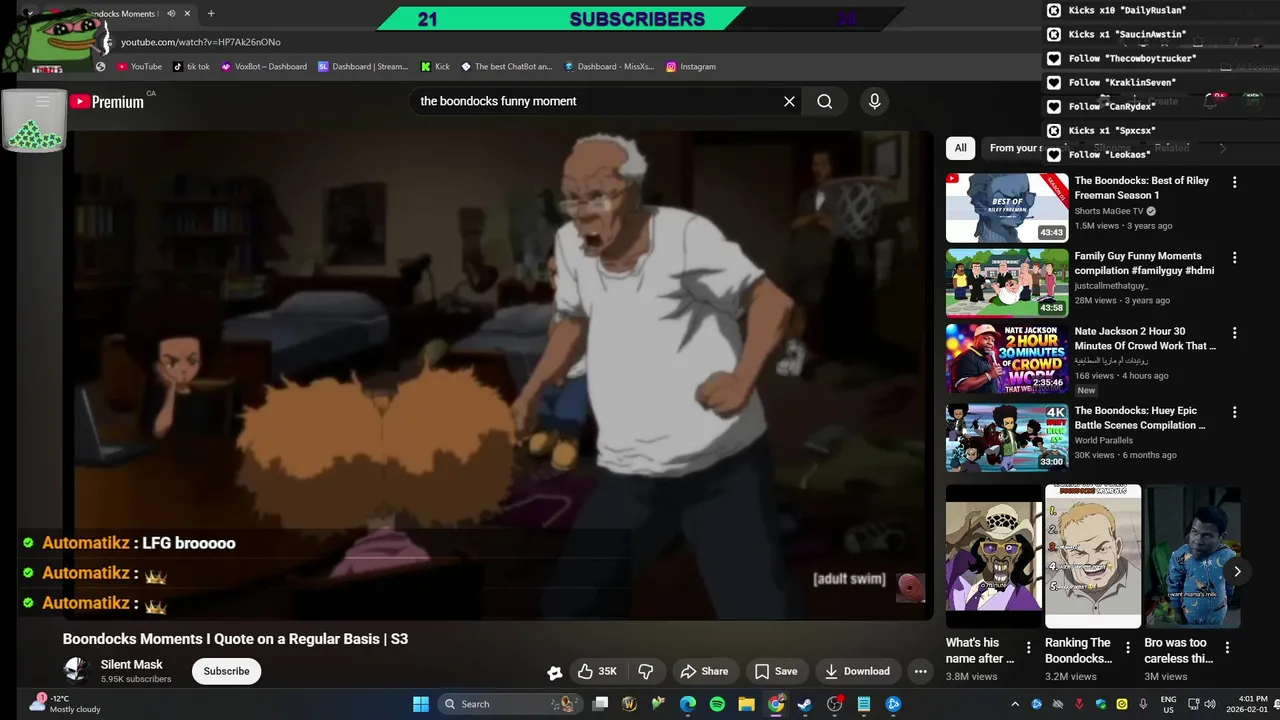This screenshot has width=1280, height=720.
Task: Open Silent Mask channel avatar
Action: tap(76, 670)
